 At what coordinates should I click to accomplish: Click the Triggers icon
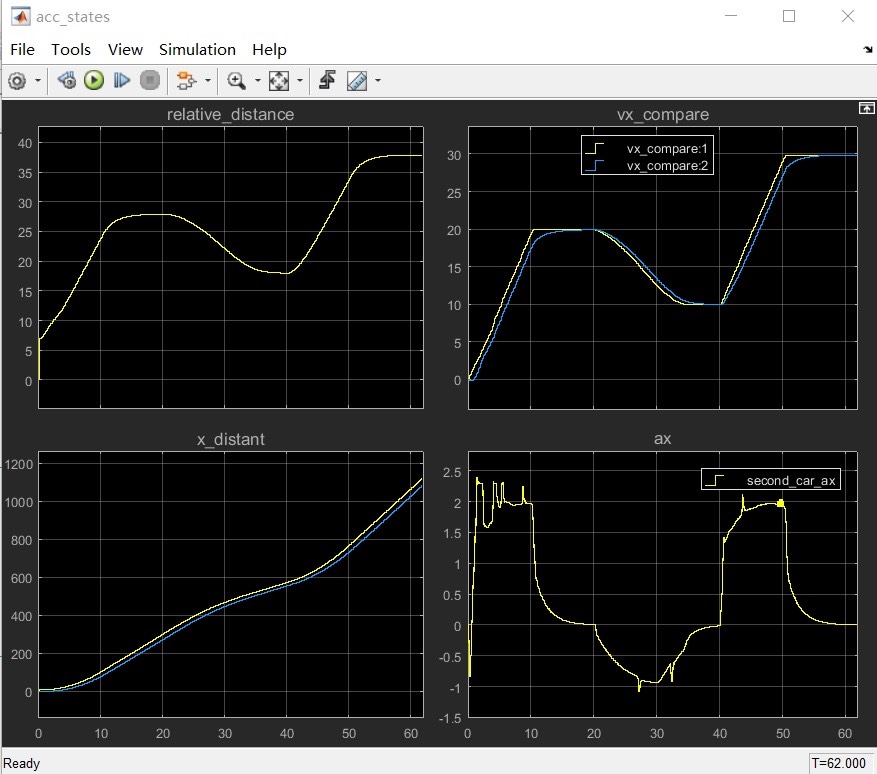pos(327,81)
